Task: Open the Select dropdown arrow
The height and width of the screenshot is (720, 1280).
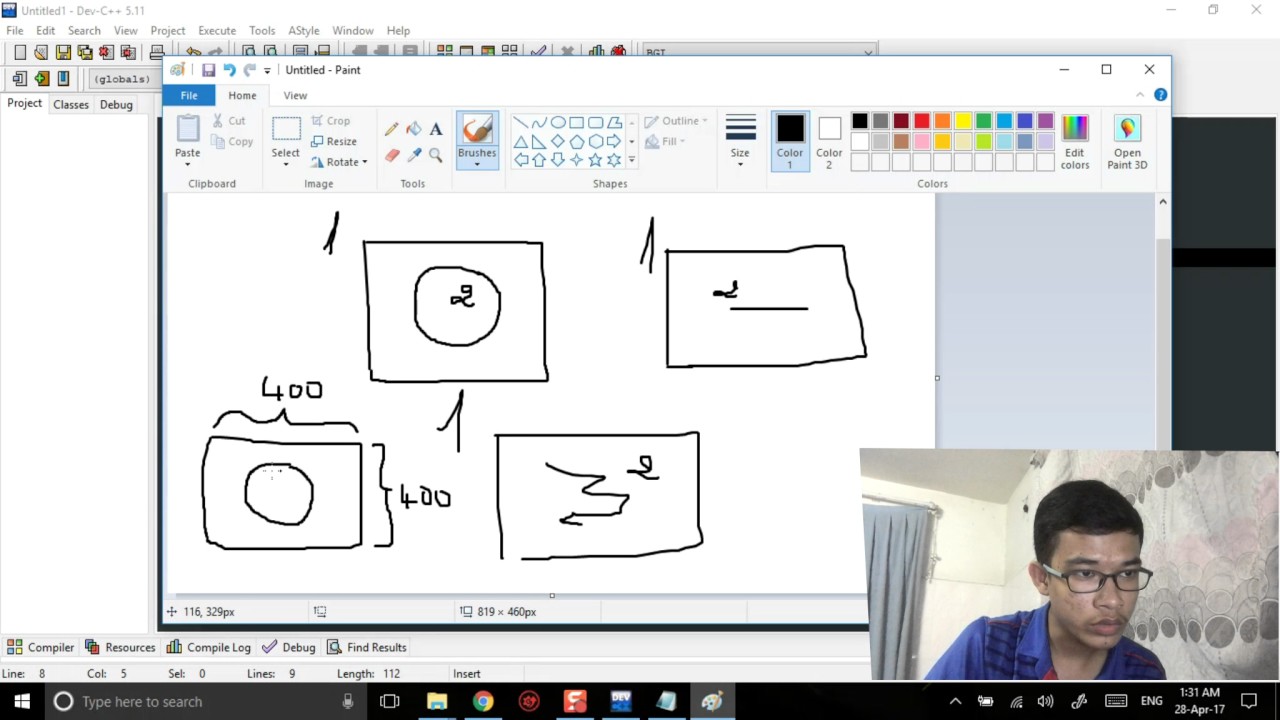Action: 286,165
